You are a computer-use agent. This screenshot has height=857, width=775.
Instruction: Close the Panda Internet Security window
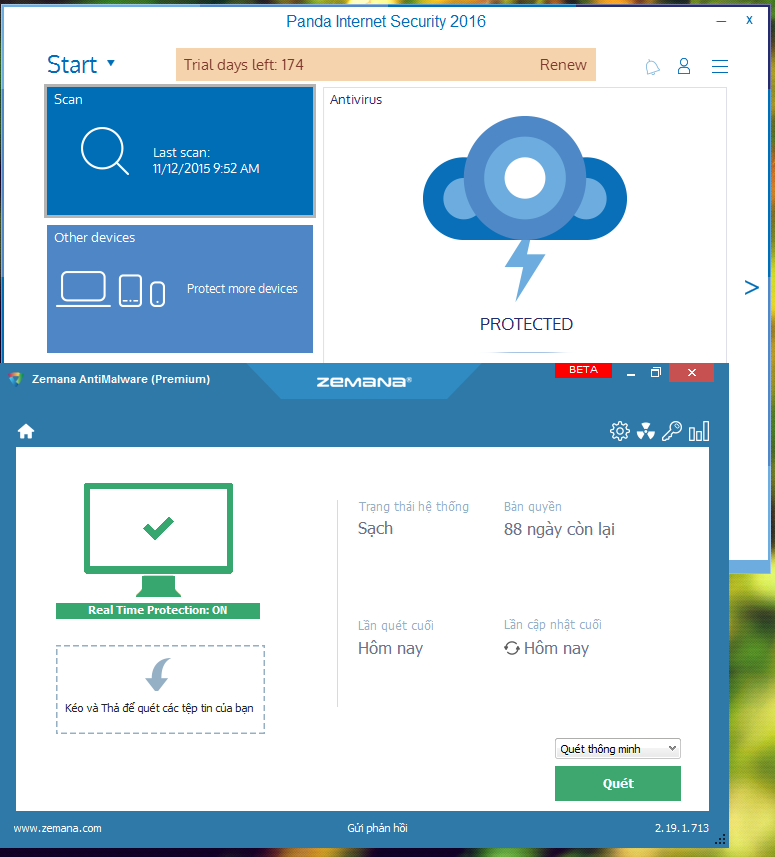click(x=749, y=20)
